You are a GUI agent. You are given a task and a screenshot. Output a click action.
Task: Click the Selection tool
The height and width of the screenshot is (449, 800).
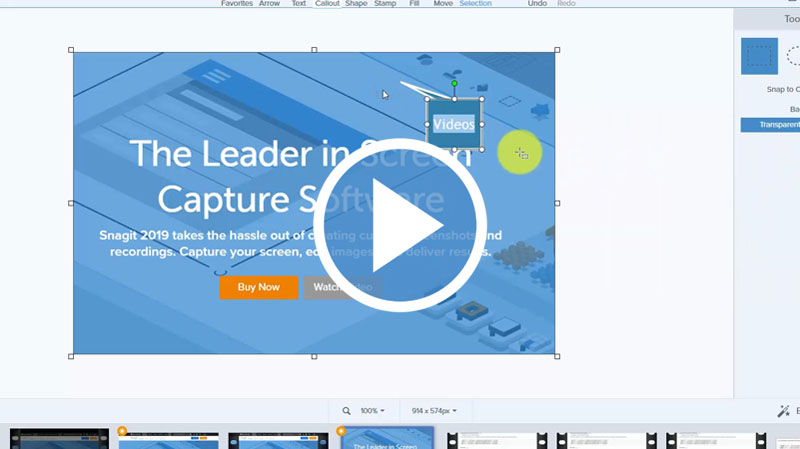pos(475,4)
